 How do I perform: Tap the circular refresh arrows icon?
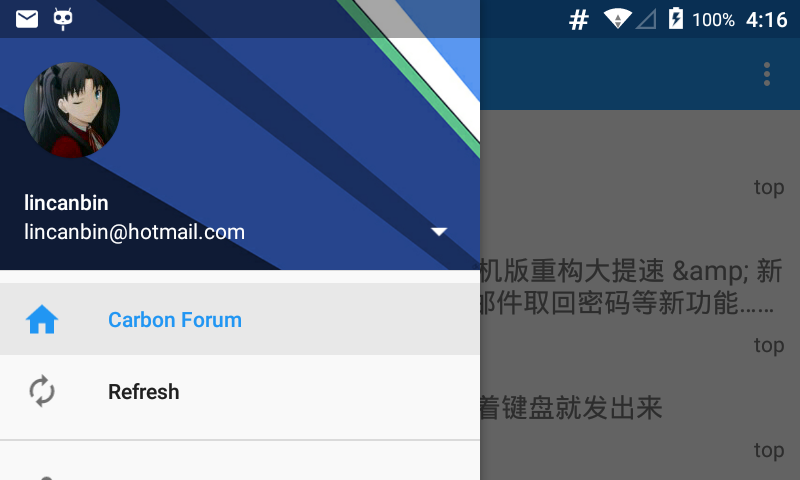click(x=42, y=391)
